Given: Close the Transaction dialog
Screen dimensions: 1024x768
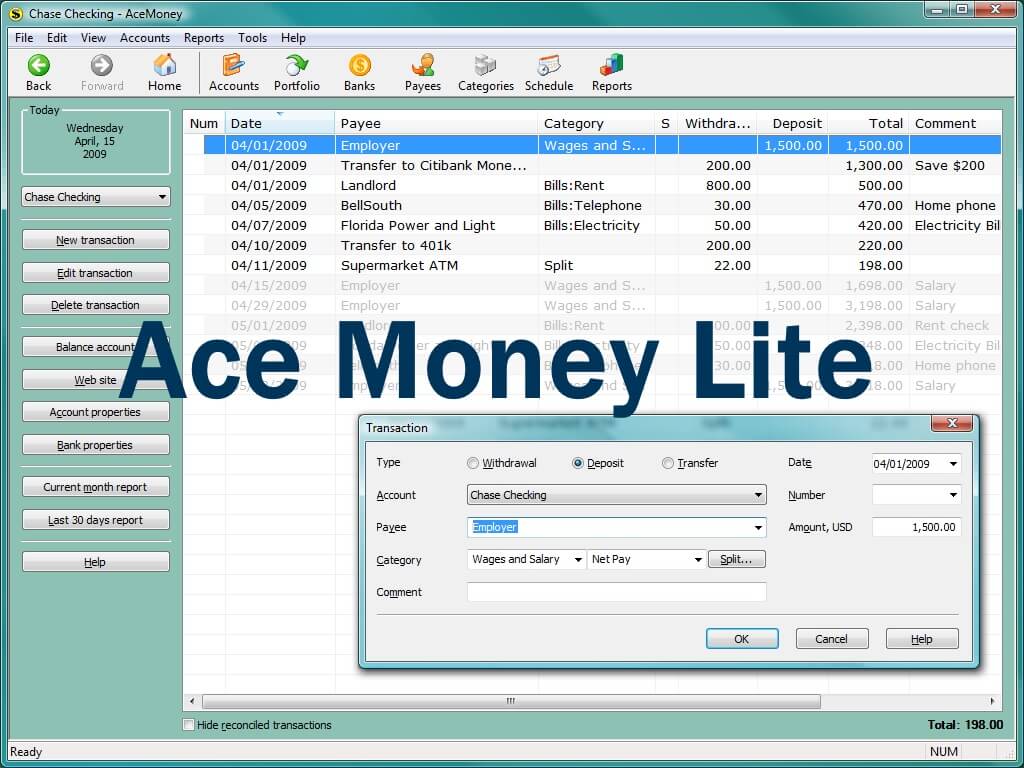Looking at the screenshot, I should pyautogui.click(x=952, y=423).
